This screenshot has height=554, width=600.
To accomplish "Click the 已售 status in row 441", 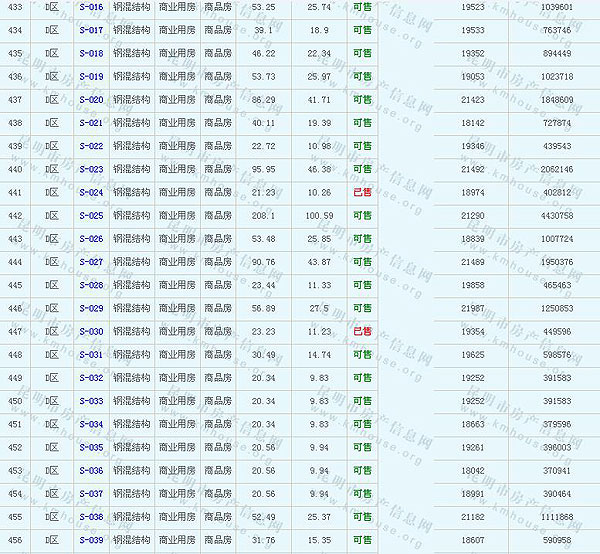I will point(362,192).
